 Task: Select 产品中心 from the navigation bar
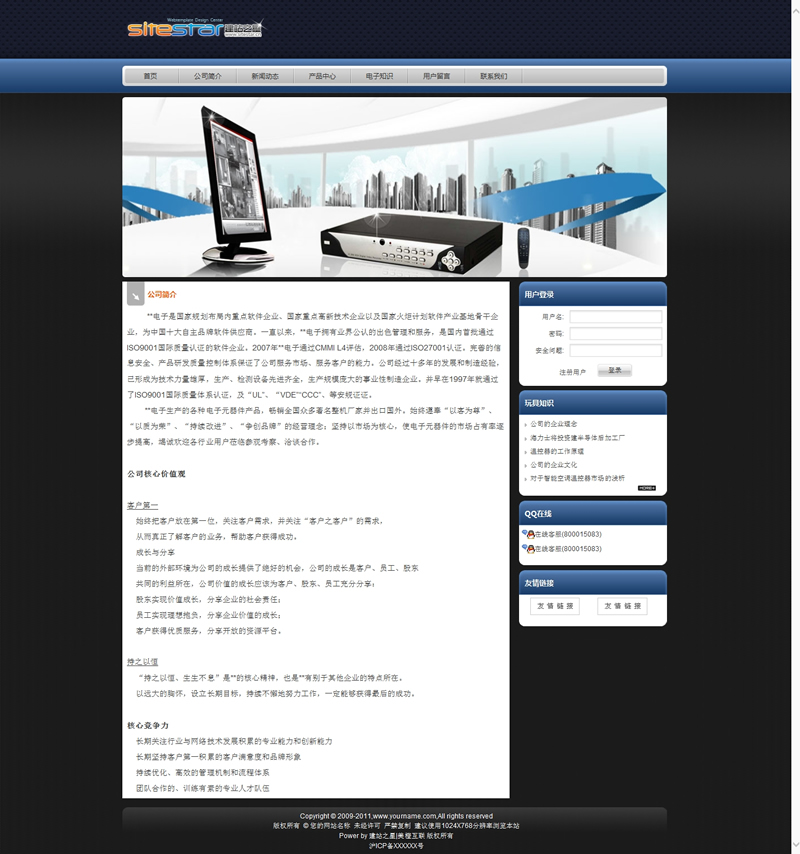coord(322,76)
